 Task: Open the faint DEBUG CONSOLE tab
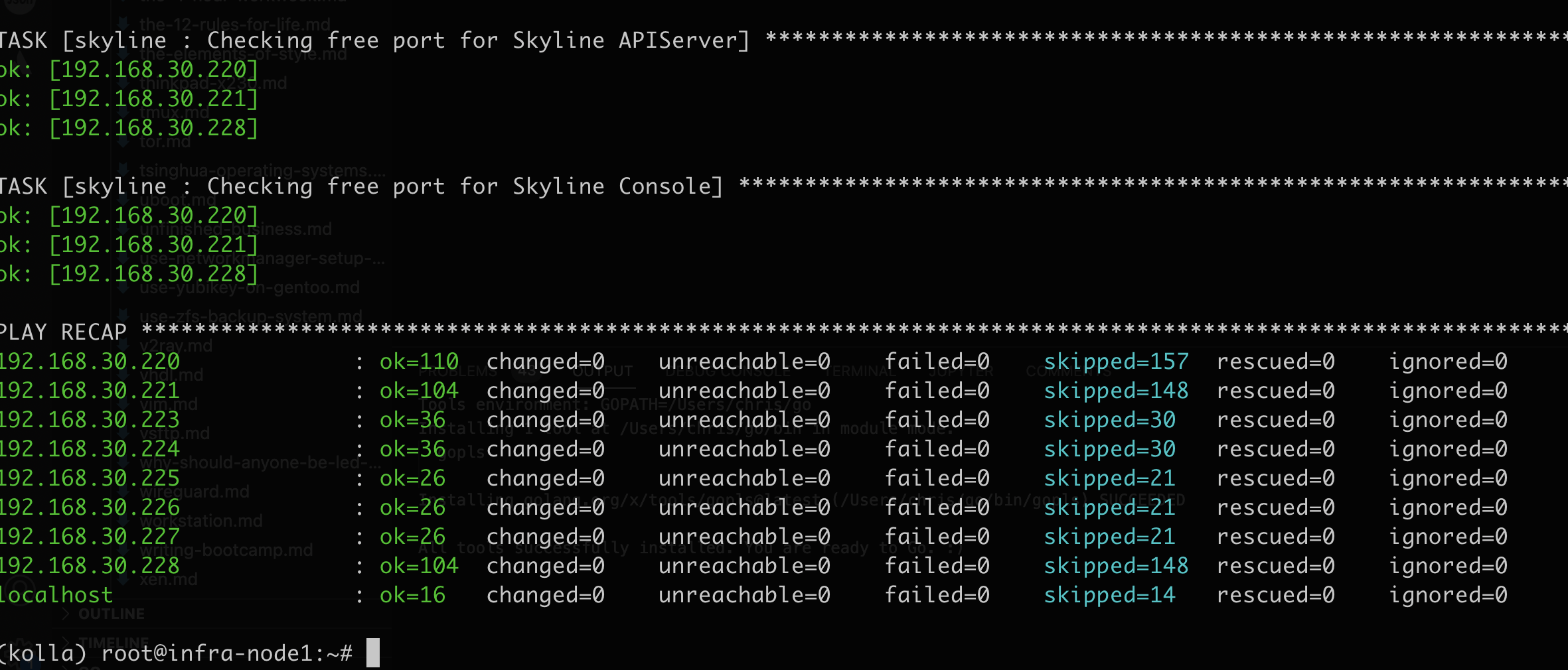pyautogui.click(x=728, y=371)
